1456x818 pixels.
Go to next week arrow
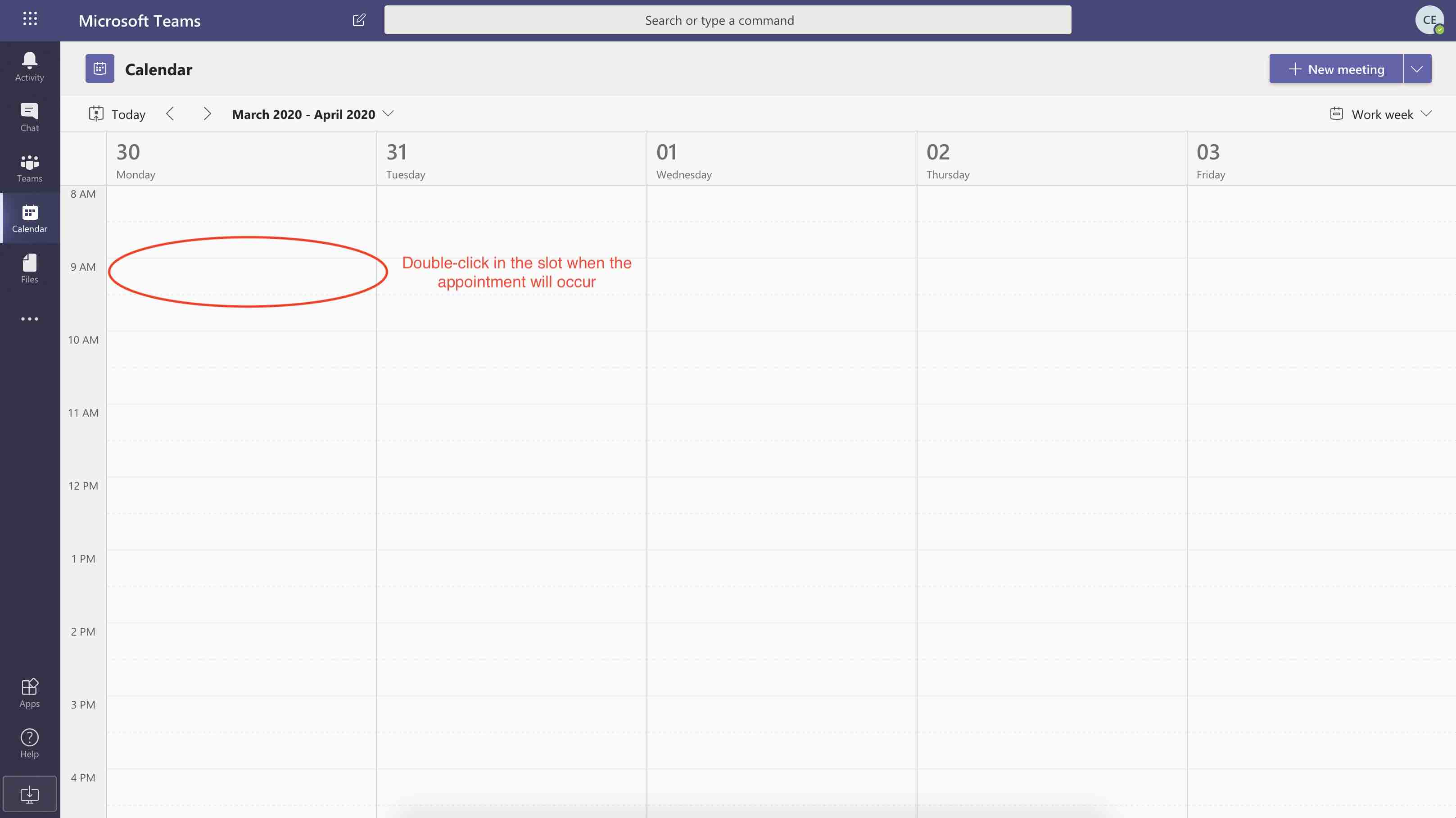(207, 114)
